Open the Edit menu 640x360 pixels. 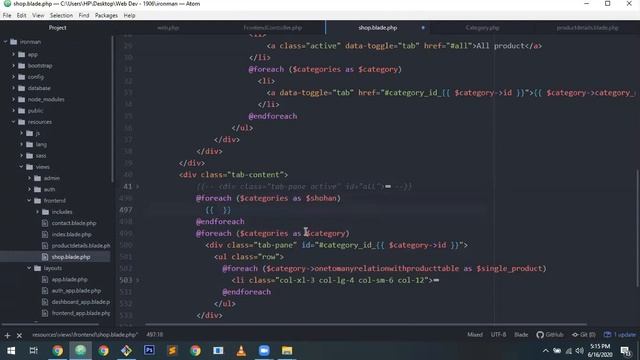21,16
